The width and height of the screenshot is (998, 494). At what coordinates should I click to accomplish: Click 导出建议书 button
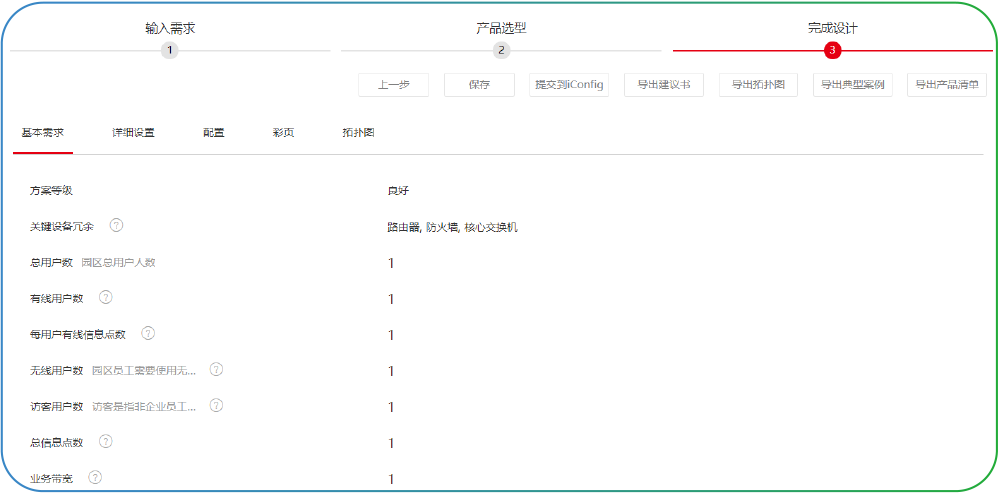coord(664,85)
